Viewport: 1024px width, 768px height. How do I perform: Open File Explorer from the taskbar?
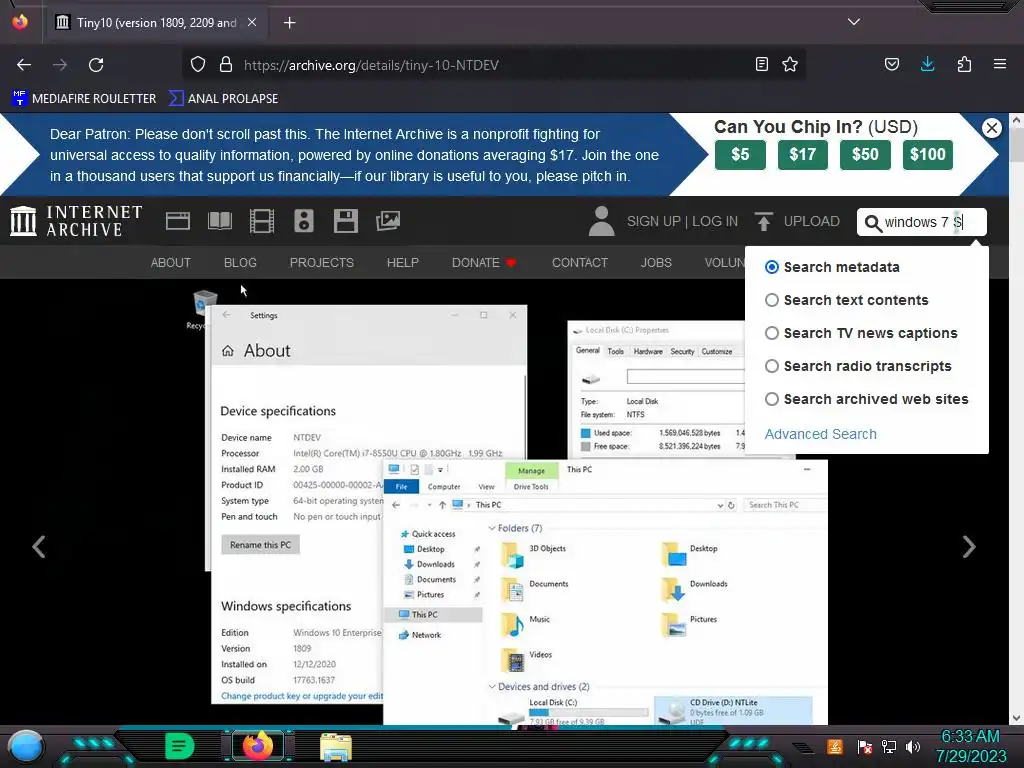click(336, 746)
